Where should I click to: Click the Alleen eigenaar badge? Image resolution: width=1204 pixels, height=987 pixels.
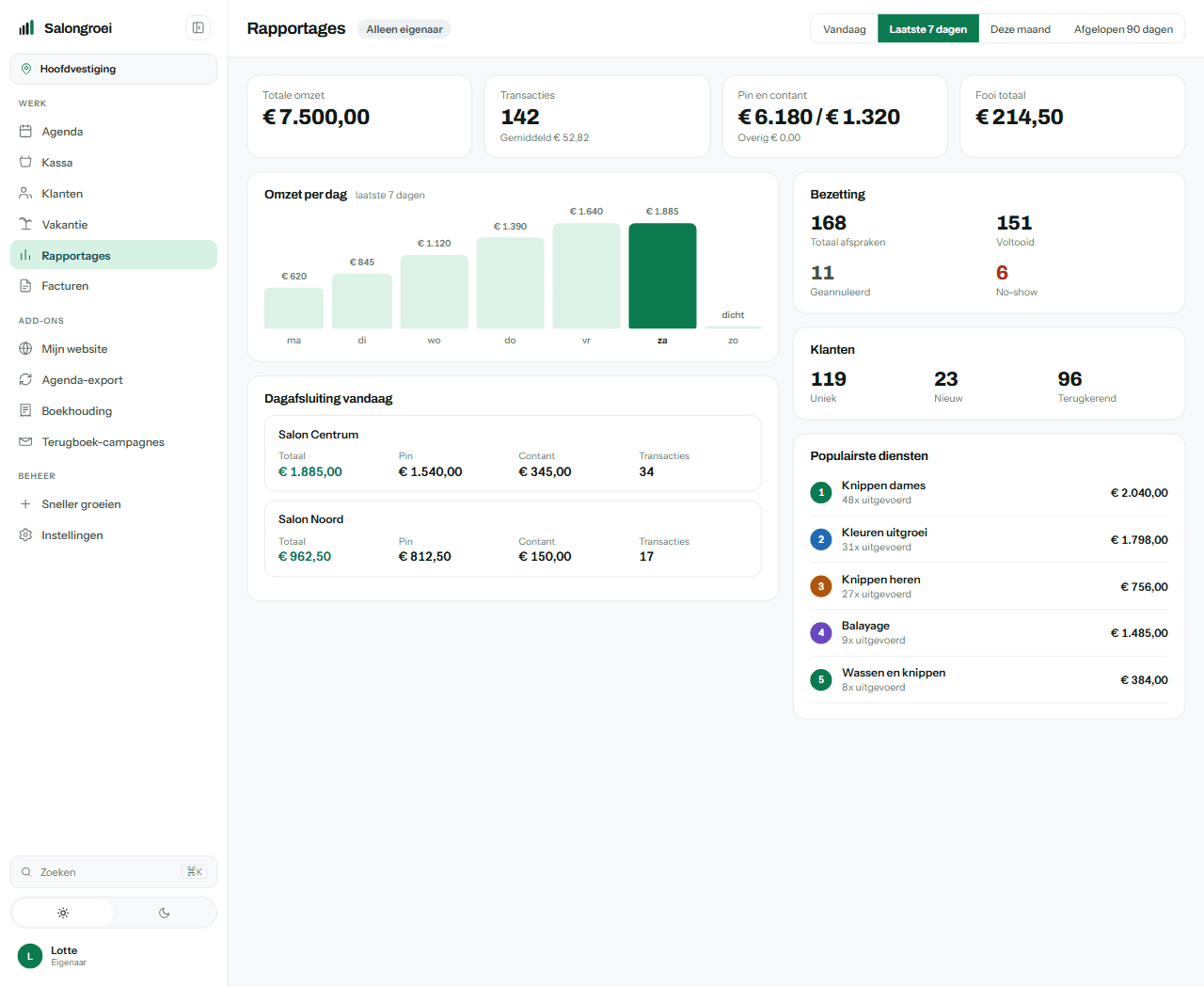pyautogui.click(x=404, y=29)
